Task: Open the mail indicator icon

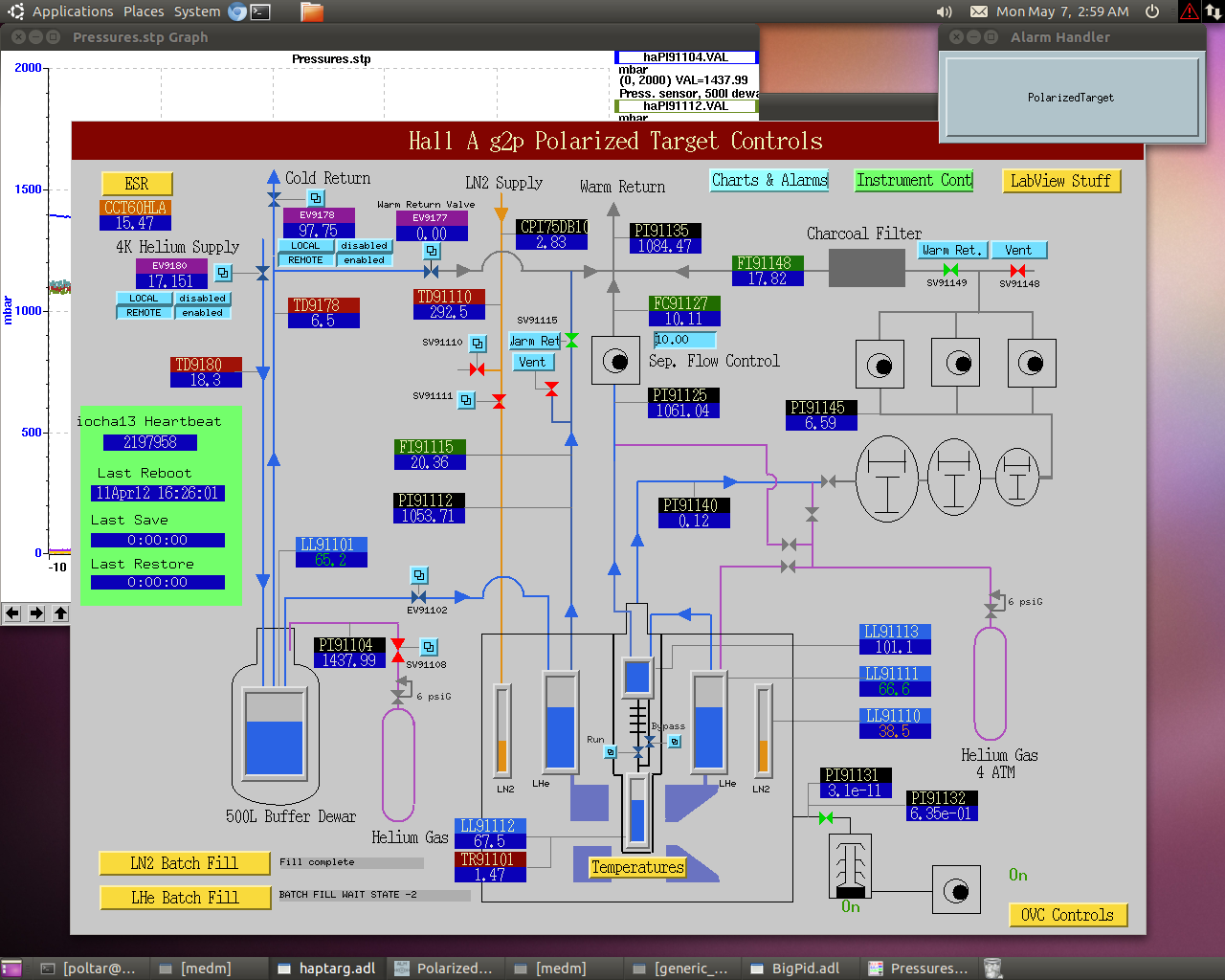Action: 979,11
